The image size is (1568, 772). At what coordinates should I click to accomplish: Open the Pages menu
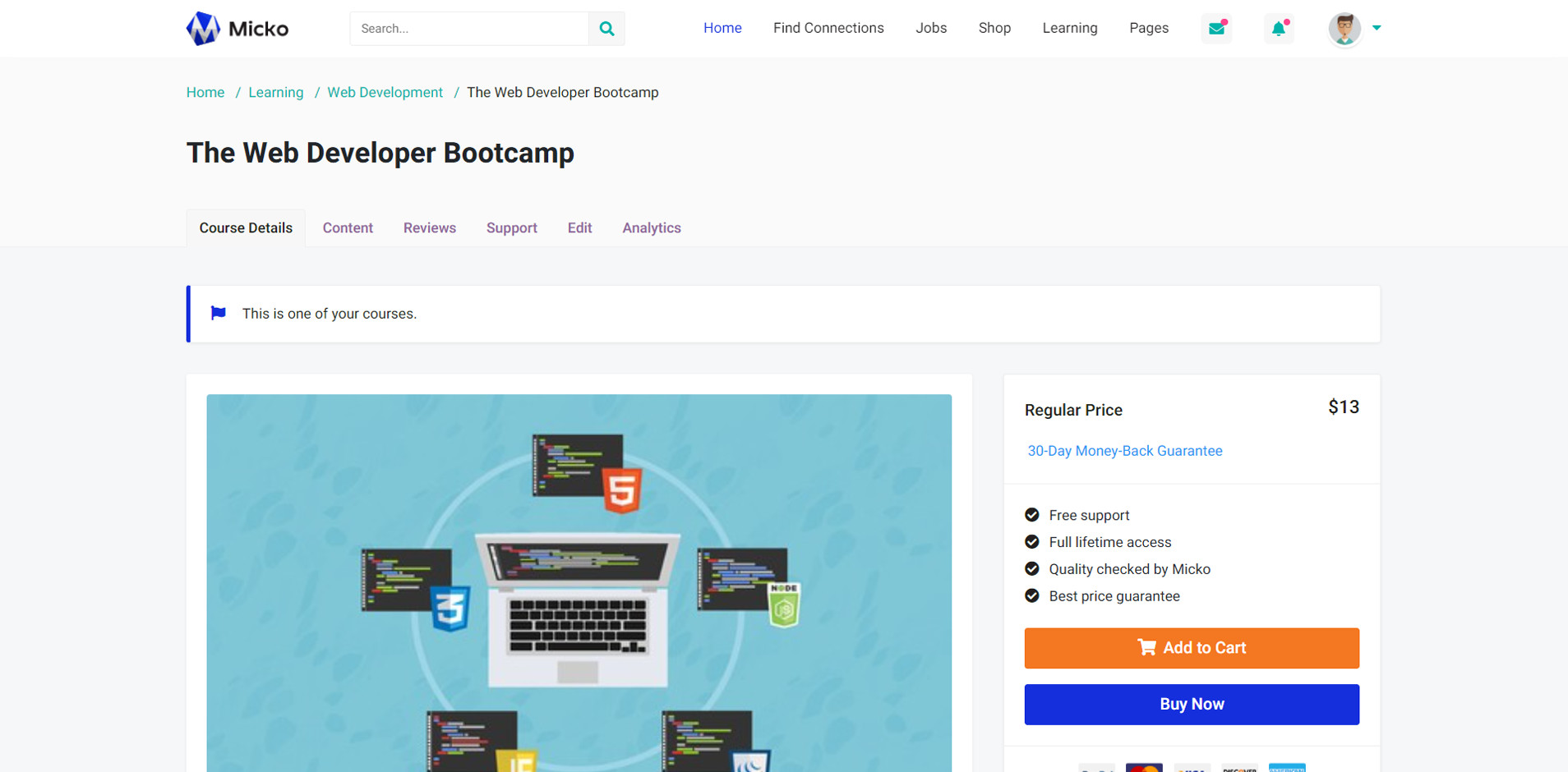[x=1149, y=28]
